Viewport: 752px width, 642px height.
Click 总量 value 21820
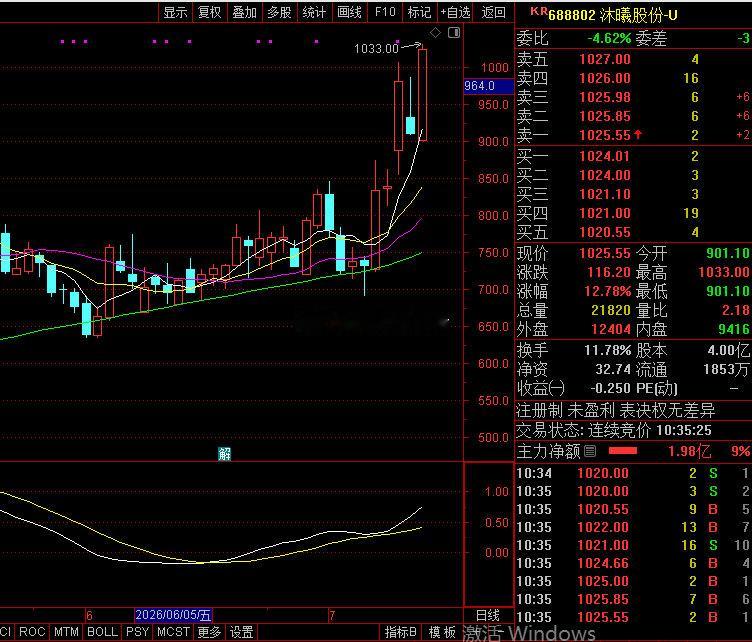coord(611,310)
